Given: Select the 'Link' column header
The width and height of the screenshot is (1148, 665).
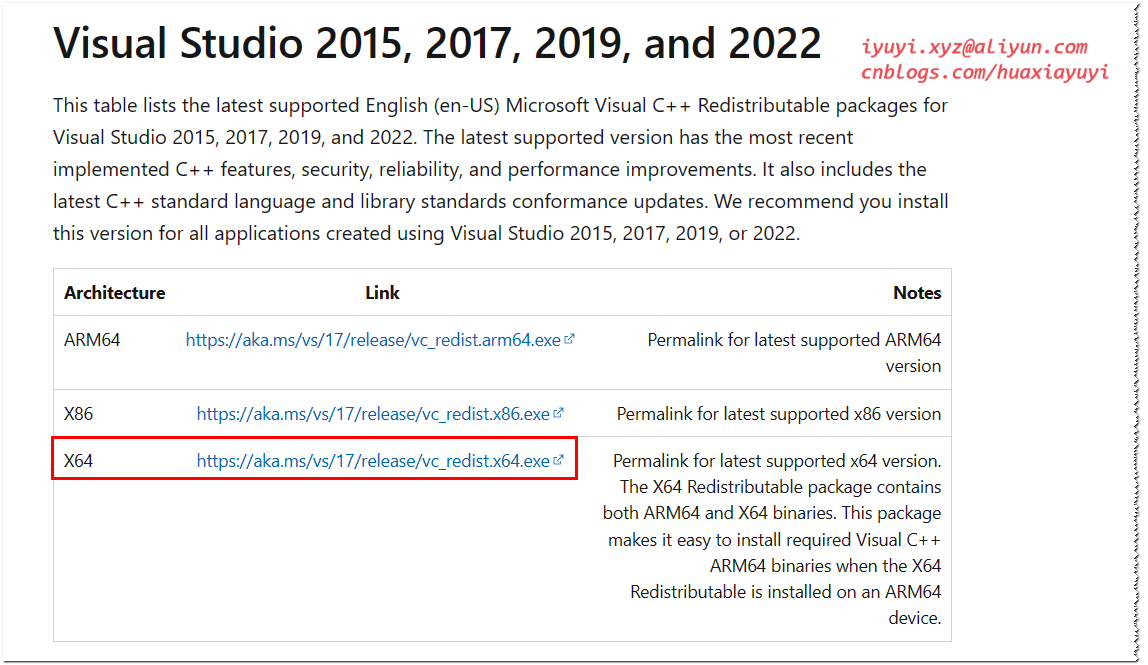Looking at the screenshot, I should click(x=382, y=293).
